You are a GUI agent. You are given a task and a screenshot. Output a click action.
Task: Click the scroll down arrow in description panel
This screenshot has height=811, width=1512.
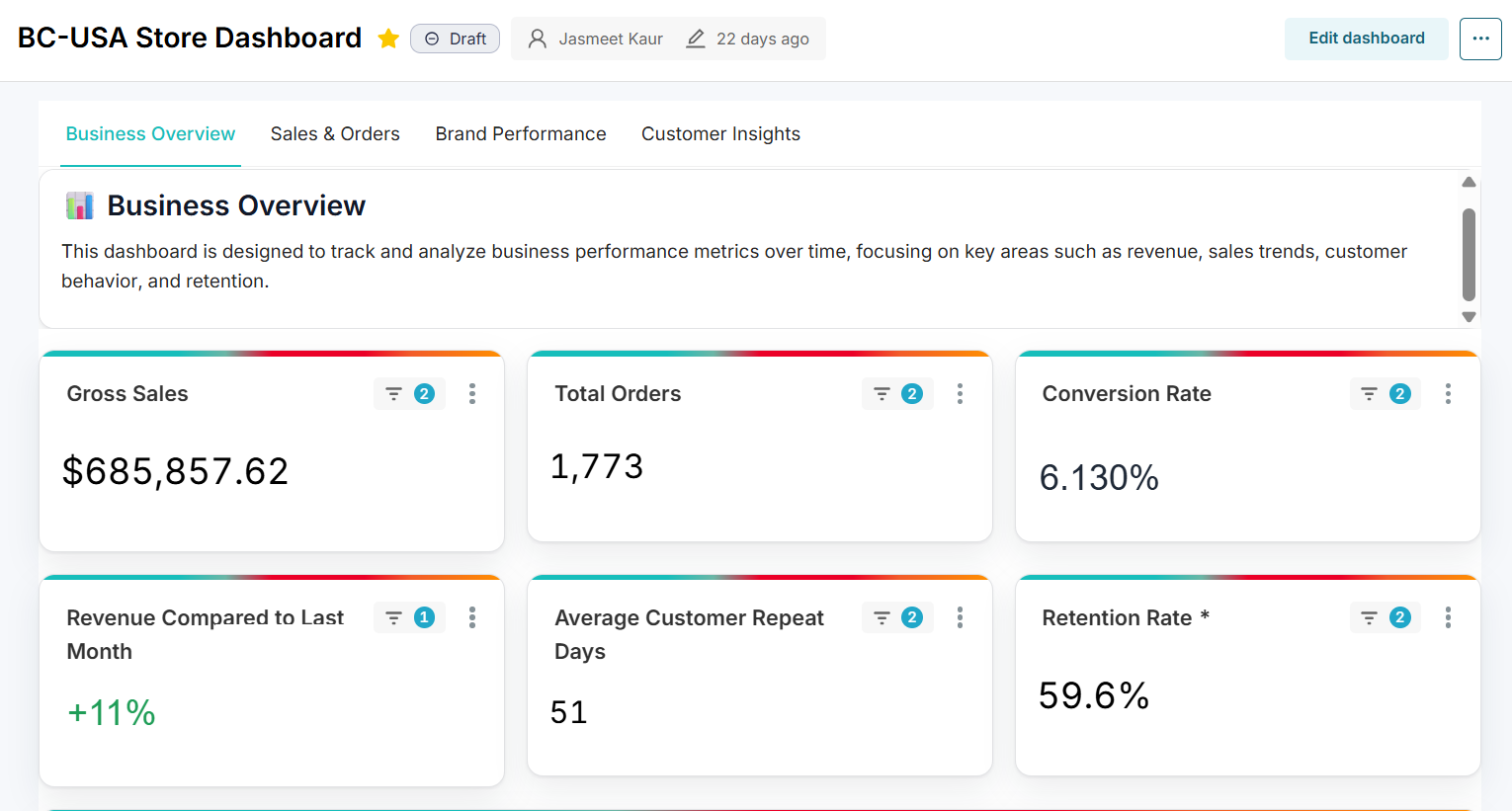coord(1469,317)
